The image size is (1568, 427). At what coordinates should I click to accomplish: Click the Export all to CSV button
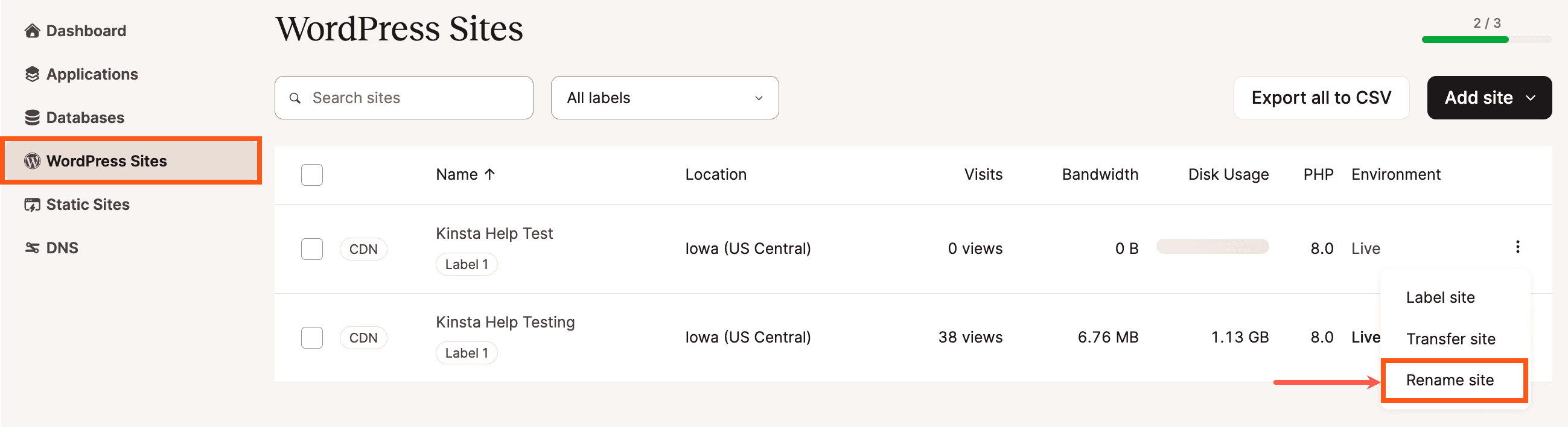(x=1321, y=98)
